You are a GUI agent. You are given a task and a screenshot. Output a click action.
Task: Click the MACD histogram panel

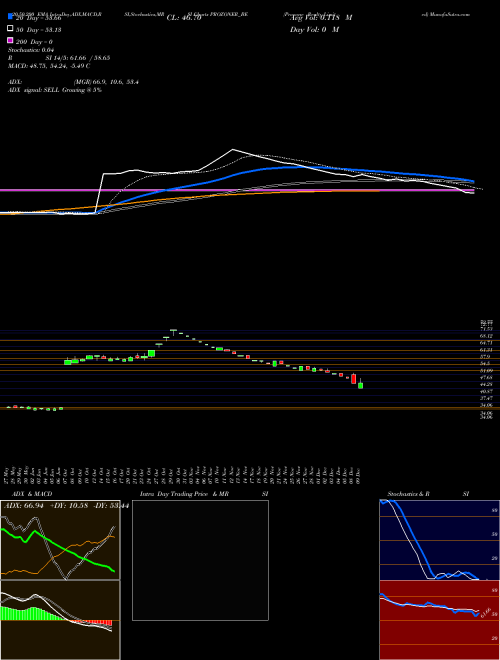60,620
